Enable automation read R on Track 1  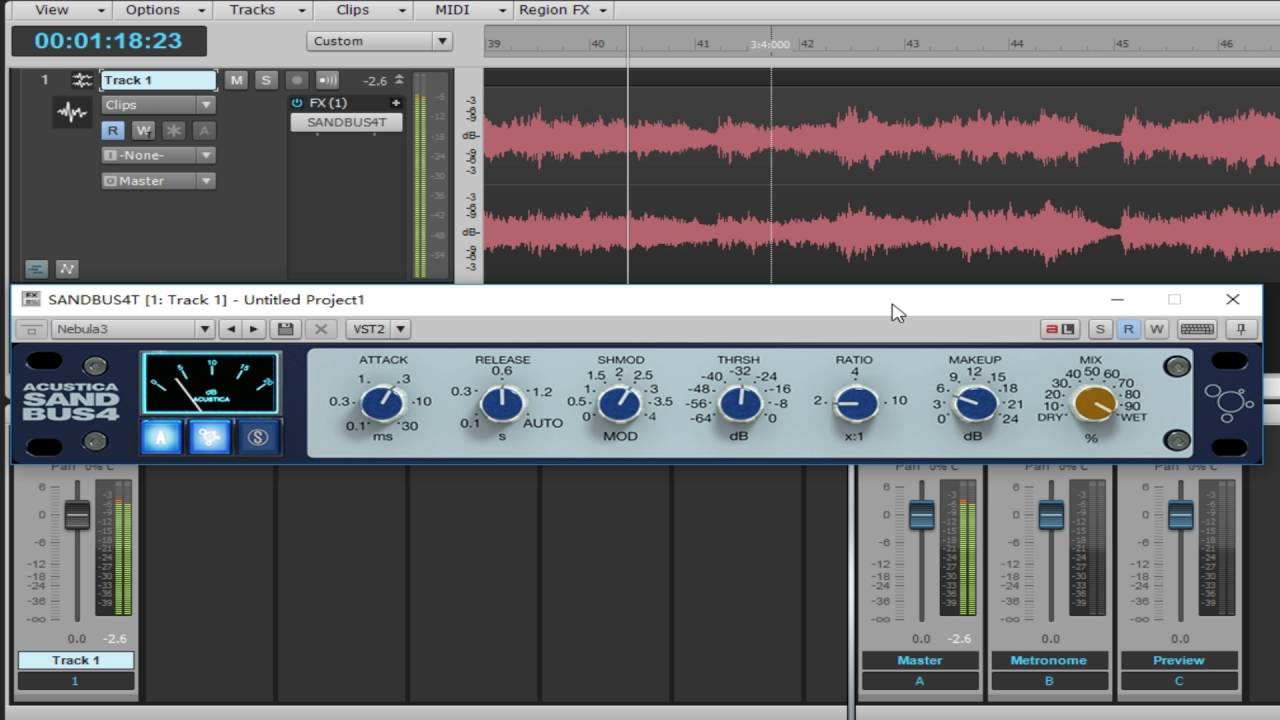click(x=112, y=130)
